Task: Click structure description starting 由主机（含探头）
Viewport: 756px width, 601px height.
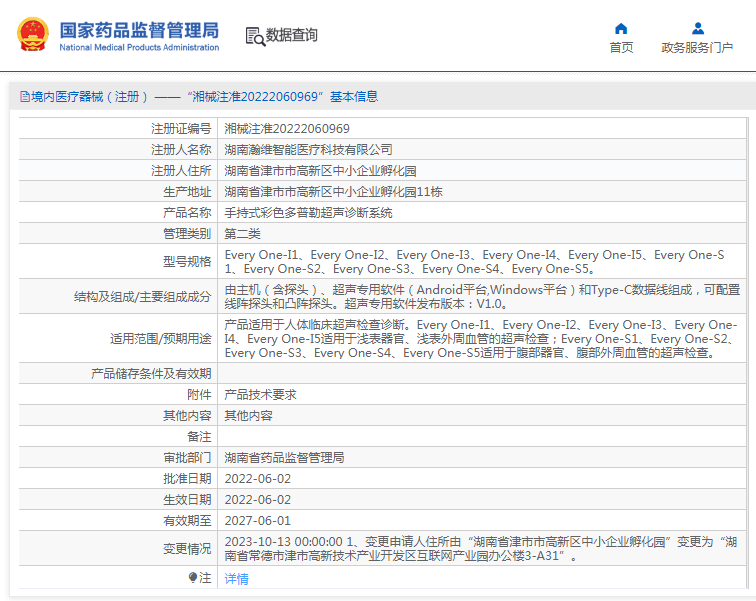Action: coord(482,297)
